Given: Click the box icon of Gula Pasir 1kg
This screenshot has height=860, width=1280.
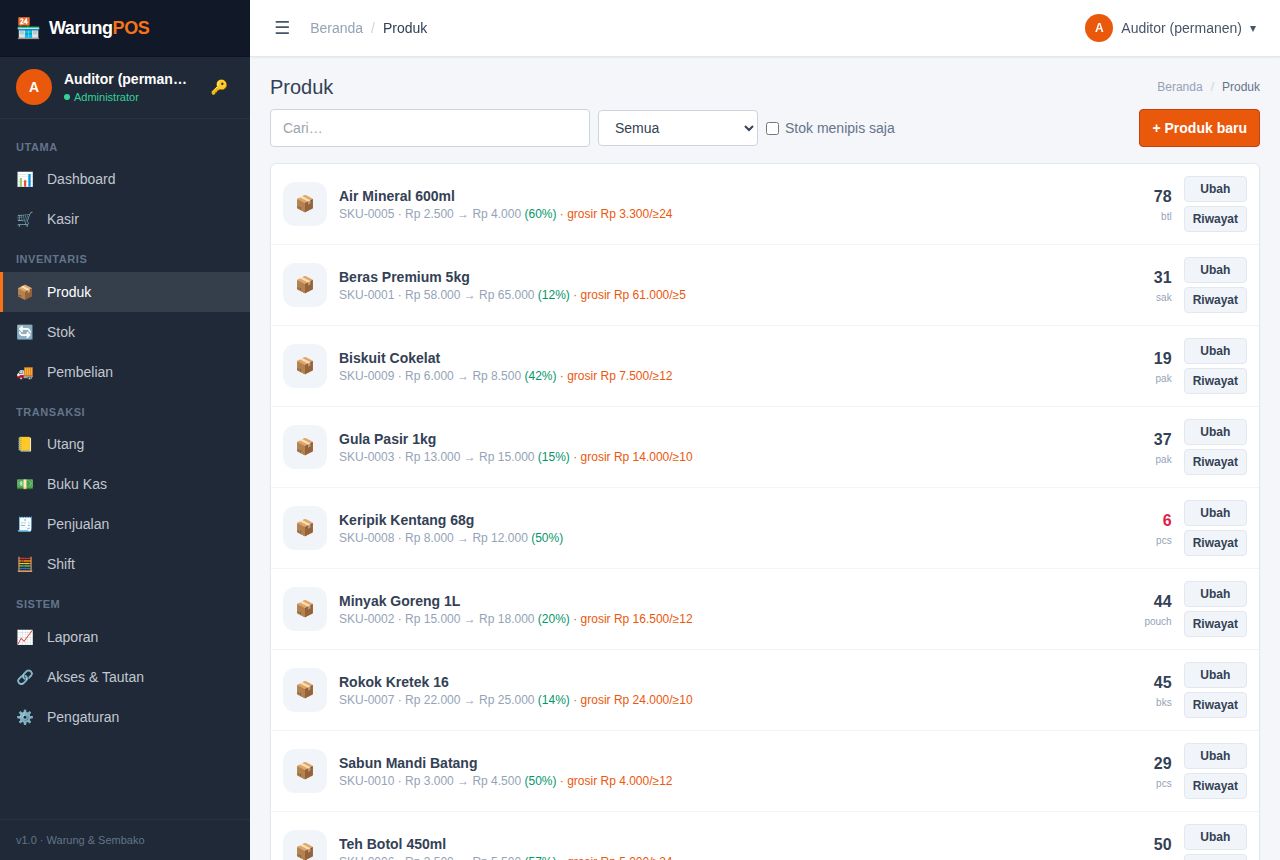Looking at the screenshot, I should point(305,447).
